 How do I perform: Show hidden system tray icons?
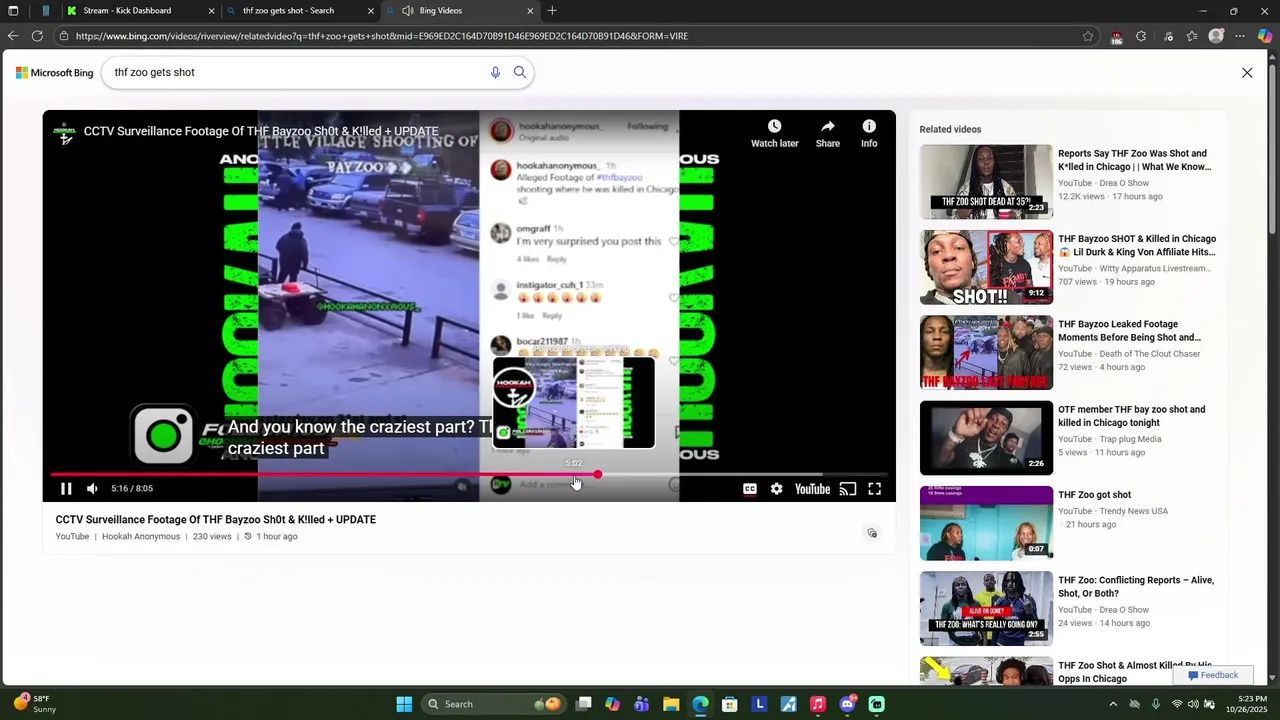1114,704
